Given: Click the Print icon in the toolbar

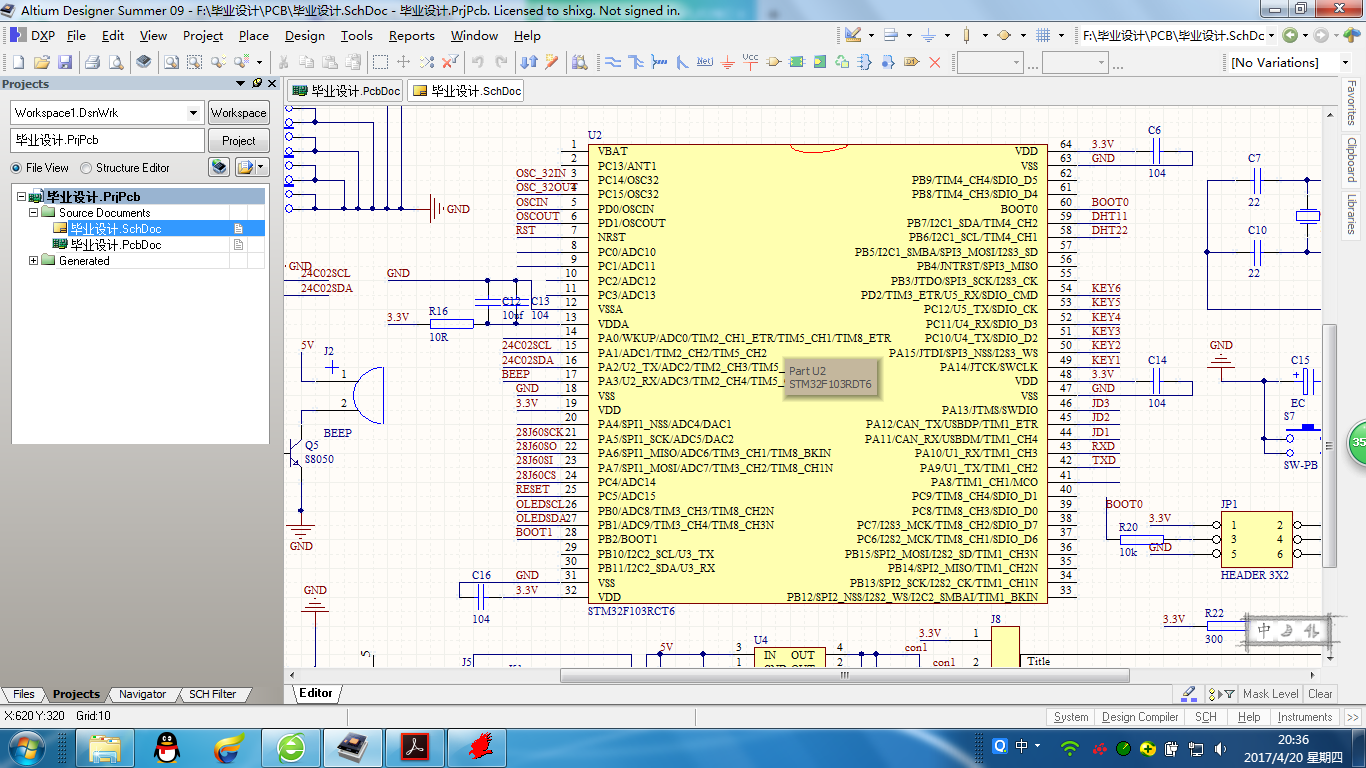Looking at the screenshot, I should click(x=92, y=62).
